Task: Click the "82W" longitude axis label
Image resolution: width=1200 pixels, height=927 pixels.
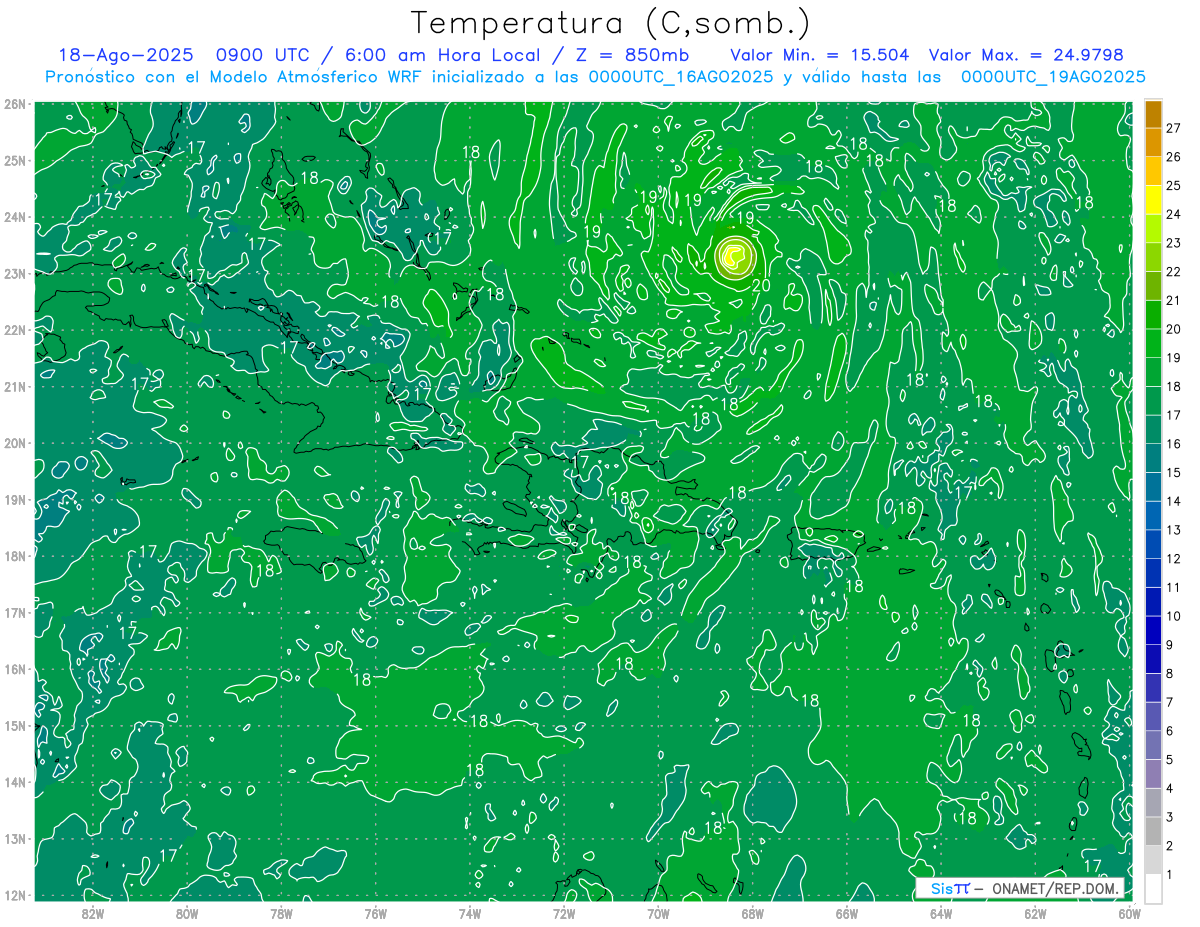Action: (92, 913)
